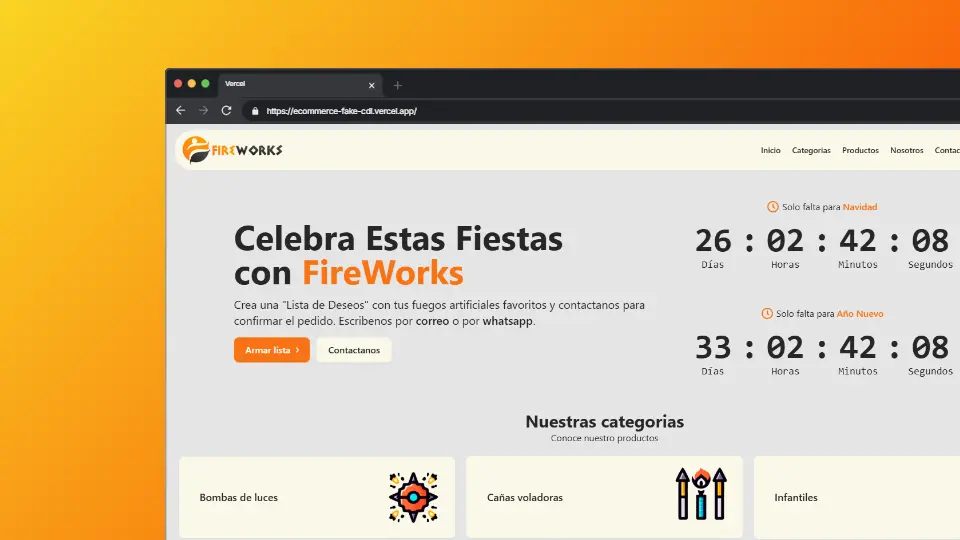
Task: Open a new browser tab
Action: tap(397, 85)
